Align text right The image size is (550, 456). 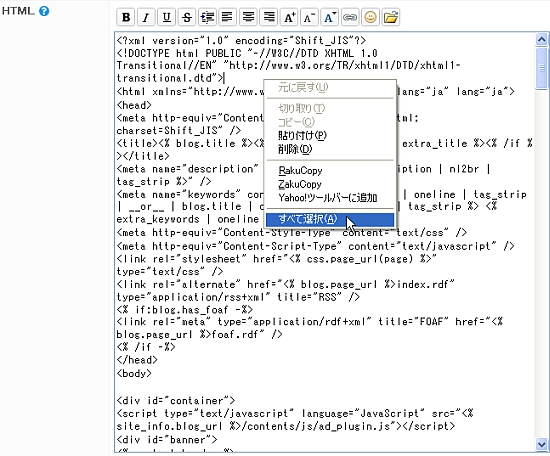269,17
